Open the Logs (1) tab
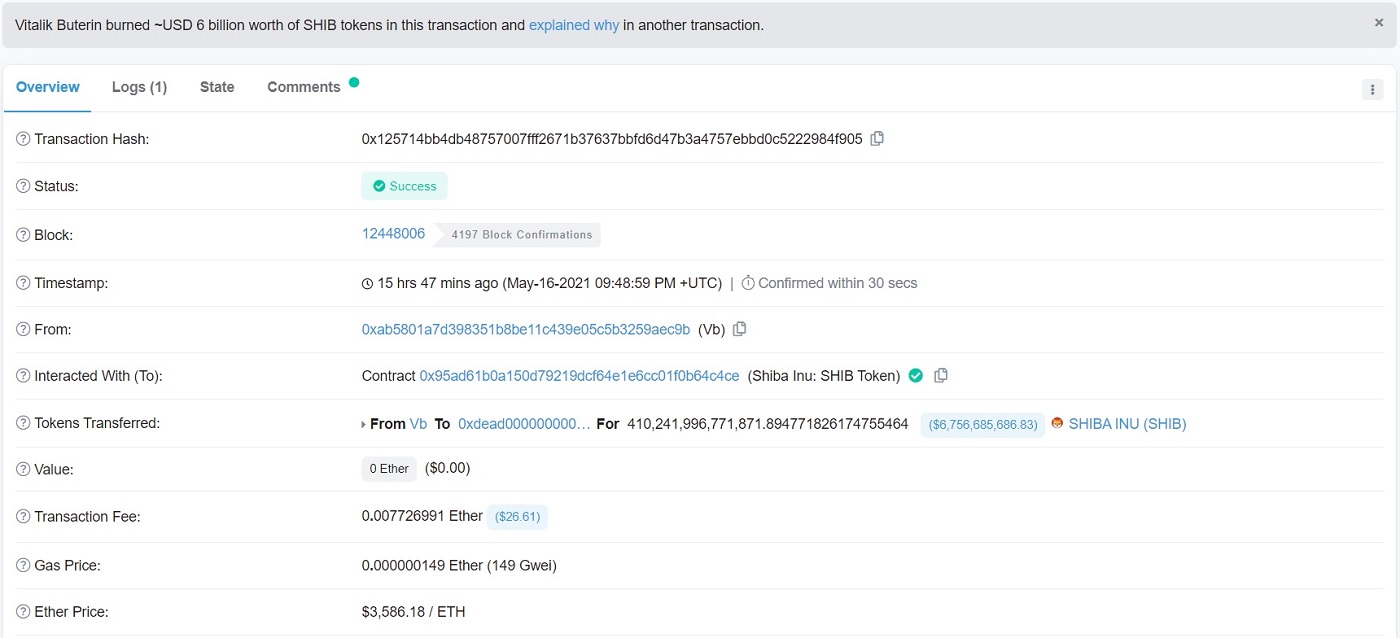Image resolution: width=1400 pixels, height=638 pixels. [139, 87]
